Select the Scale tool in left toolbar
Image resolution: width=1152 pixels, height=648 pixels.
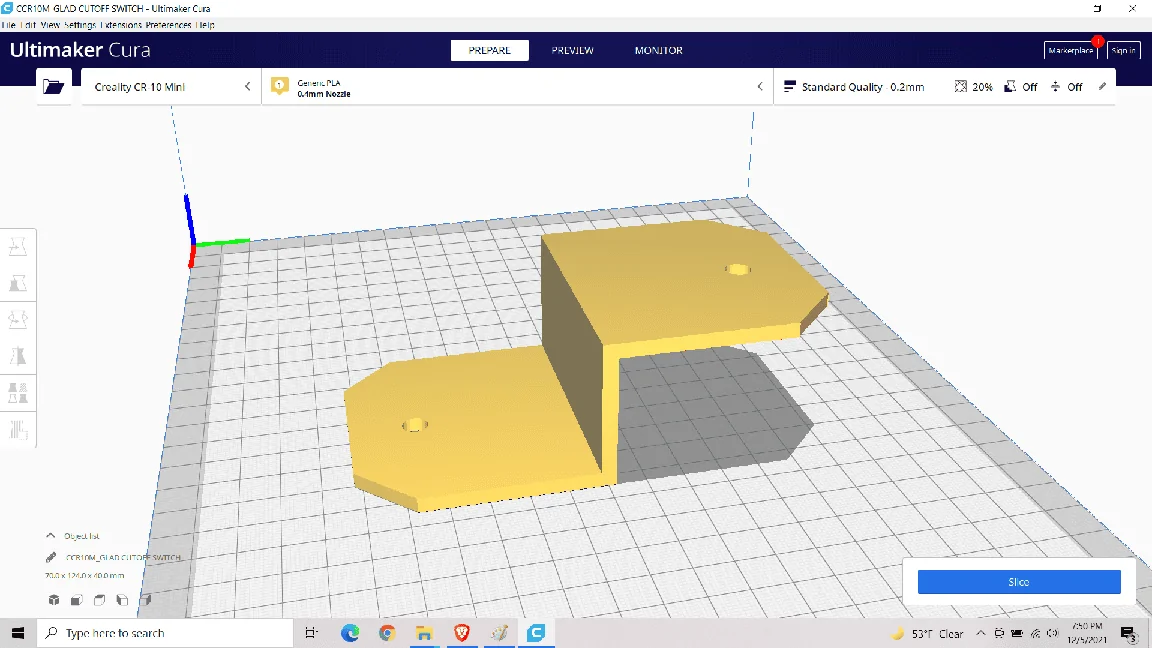pyautogui.click(x=18, y=284)
